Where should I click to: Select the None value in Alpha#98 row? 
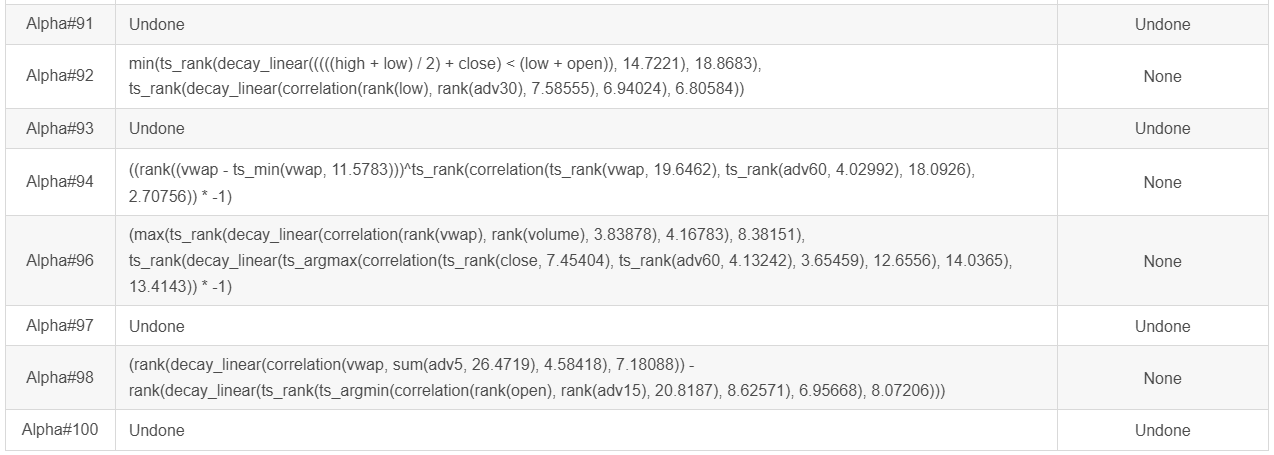[1162, 378]
